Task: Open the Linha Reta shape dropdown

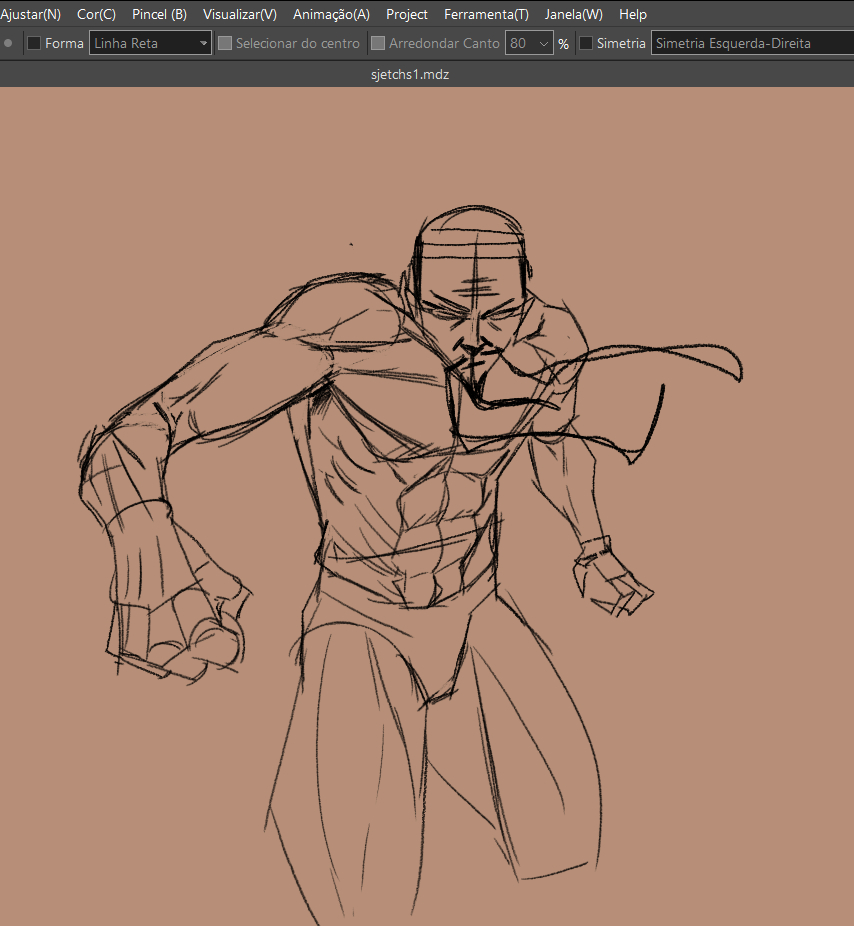Action: click(x=150, y=43)
